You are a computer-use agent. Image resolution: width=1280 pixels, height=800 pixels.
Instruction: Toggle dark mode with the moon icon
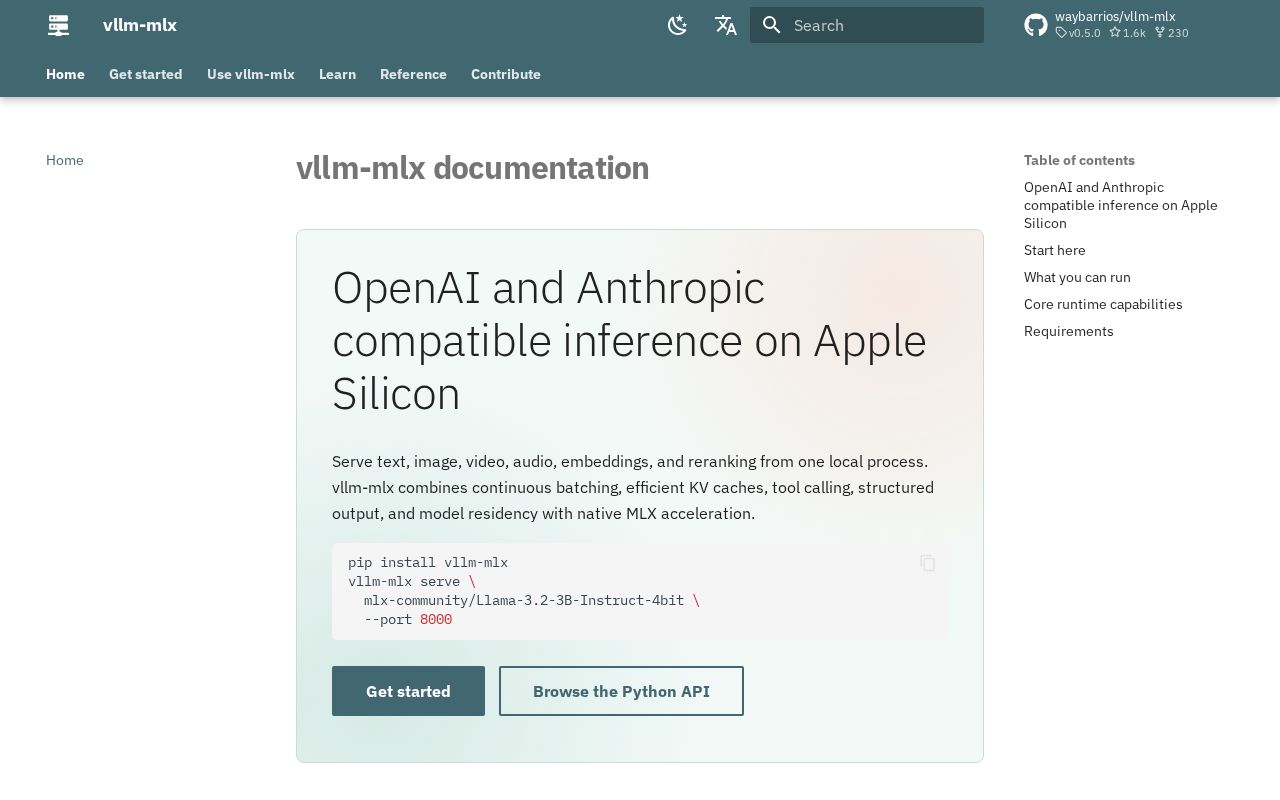678,25
